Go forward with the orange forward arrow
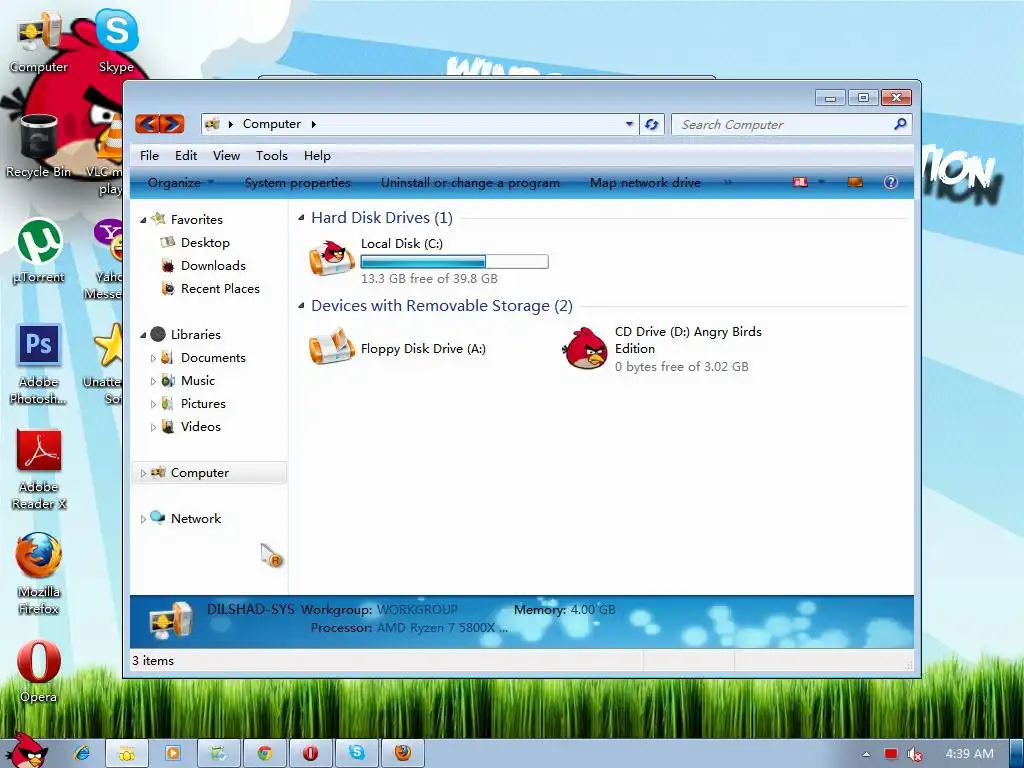Screen dimensions: 1024x768 172,124
